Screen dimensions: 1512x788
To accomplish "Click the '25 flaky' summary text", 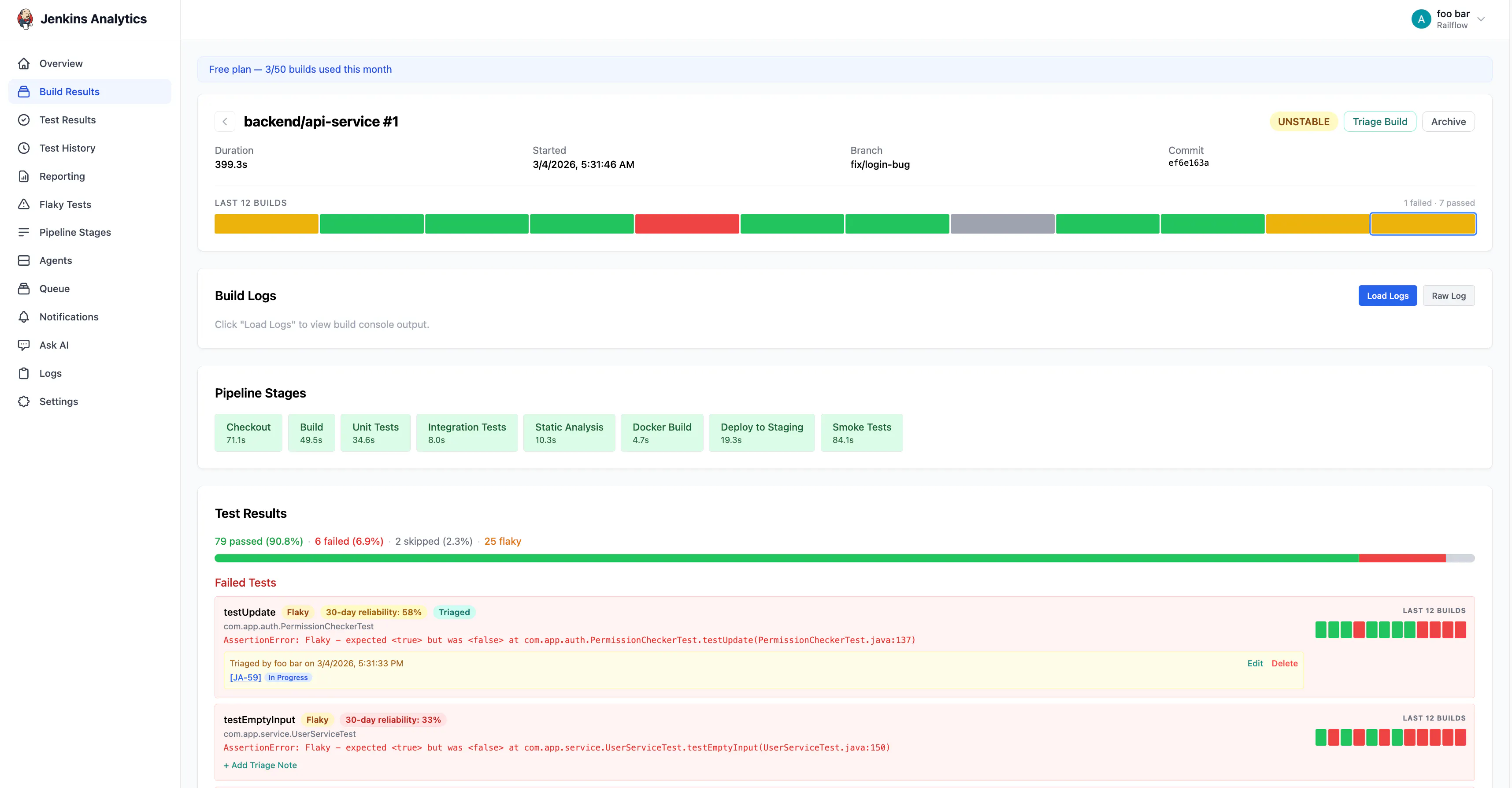I will pyautogui.click(x=502, y=541).
